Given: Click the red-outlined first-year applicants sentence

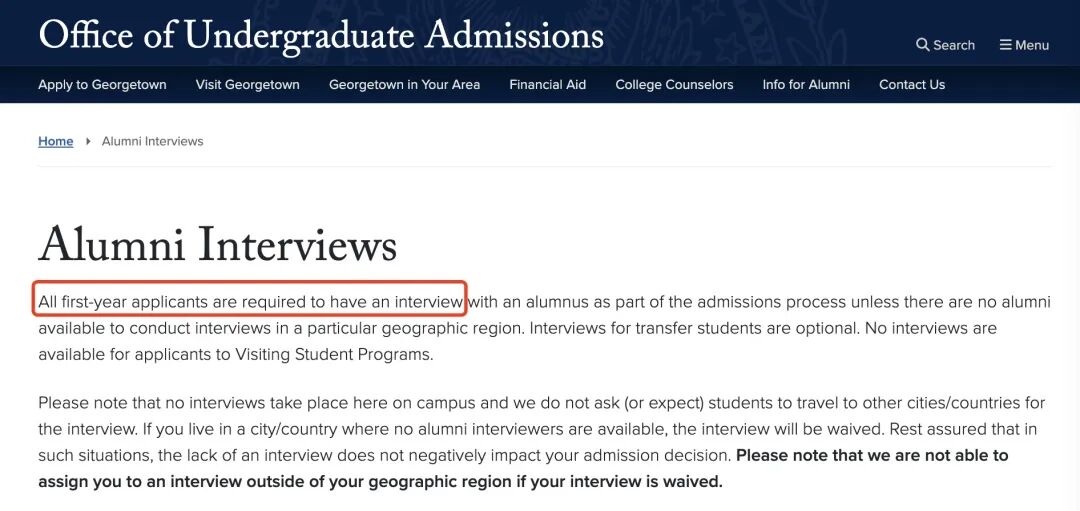Looking at the screenshot, I should (x=250, y=301).
